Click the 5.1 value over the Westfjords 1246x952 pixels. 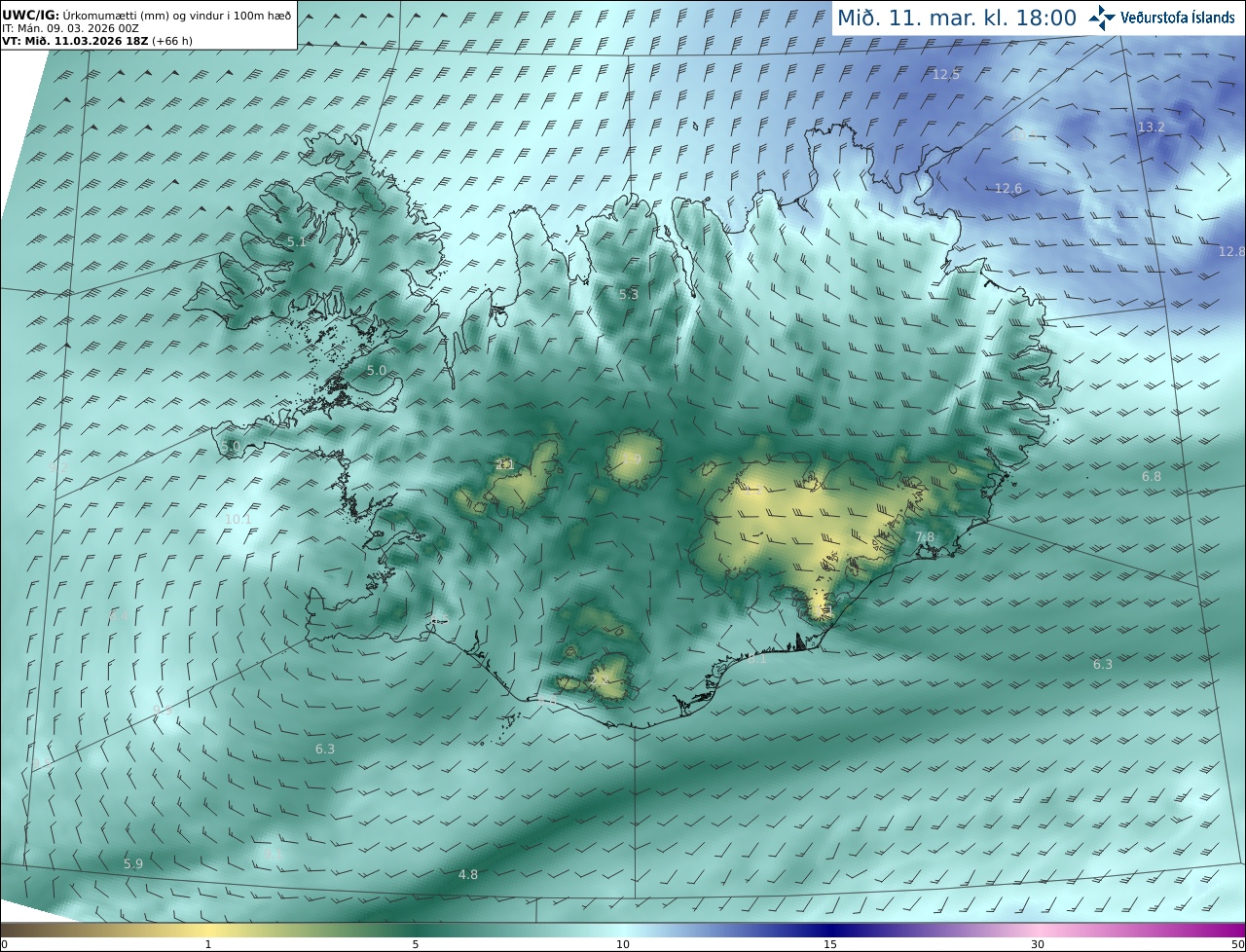[x=296, y=241]
